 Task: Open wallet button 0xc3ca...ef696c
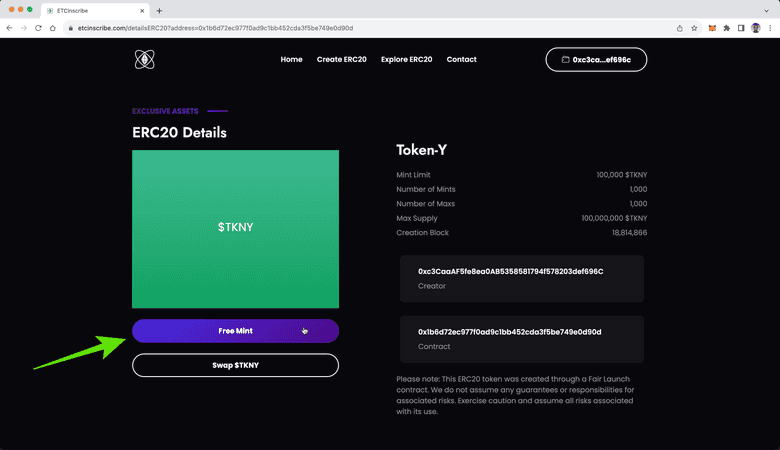pos(596,60)
